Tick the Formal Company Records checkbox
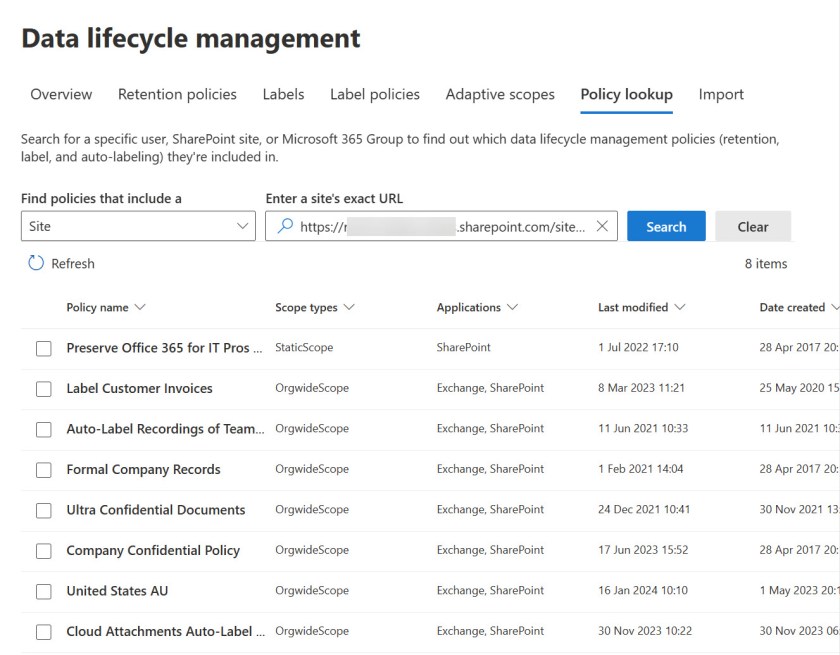The width and height of the screenshot is (840, 655). (x=43, y=470)
